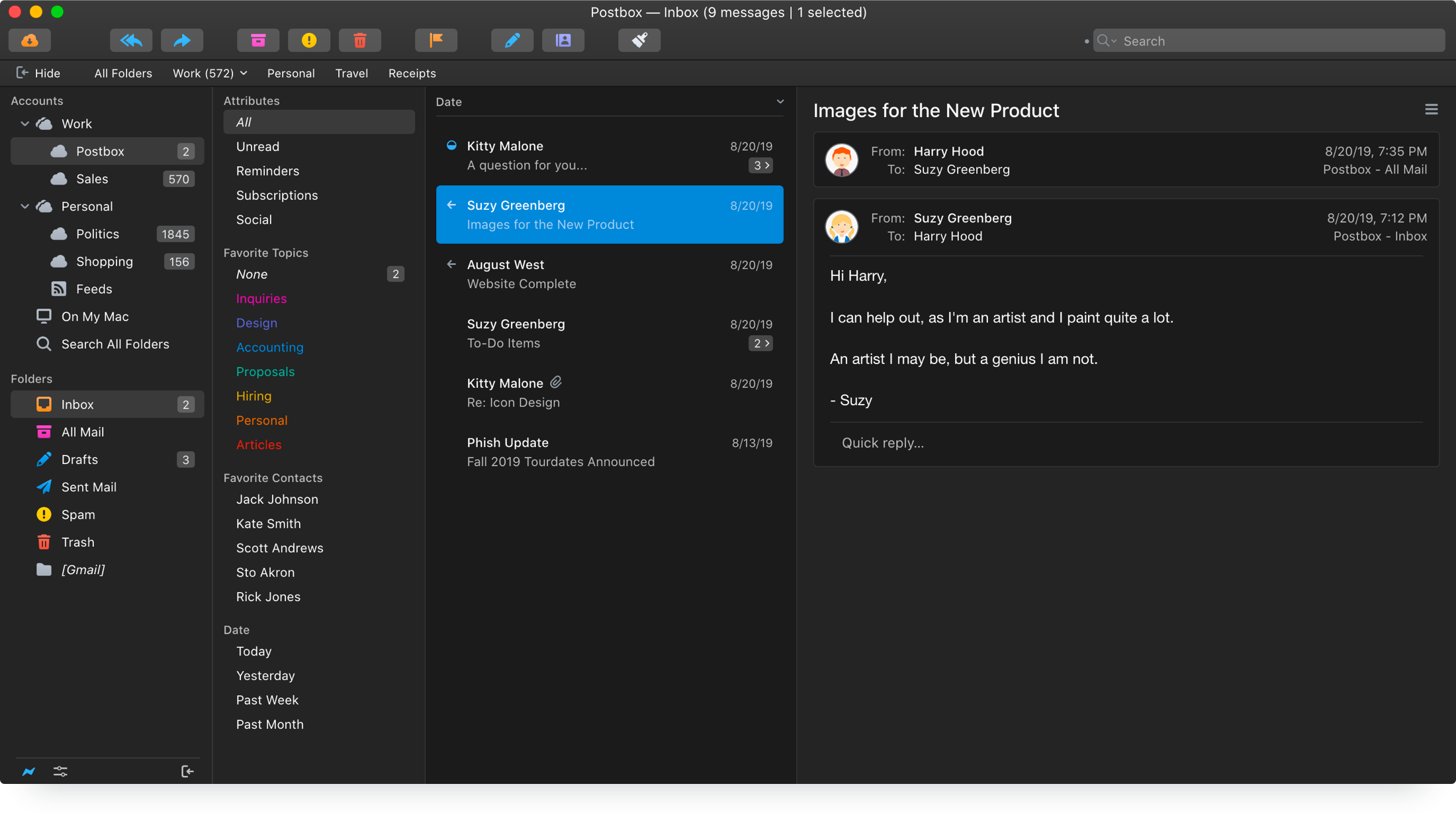Click the Forward arrow toolbar icon
The image size is (1456, 821).
182,40
